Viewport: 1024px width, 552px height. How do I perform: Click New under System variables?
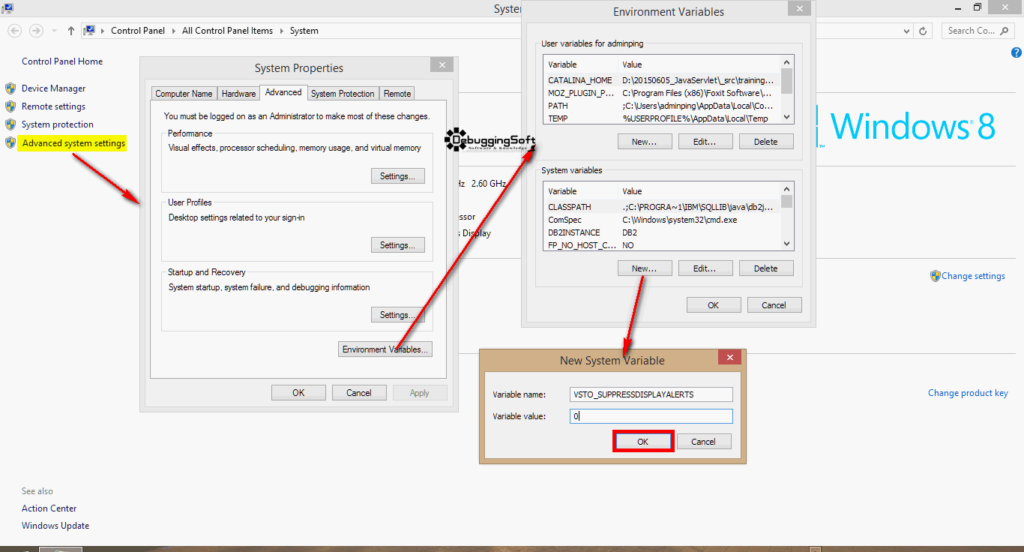637,268
